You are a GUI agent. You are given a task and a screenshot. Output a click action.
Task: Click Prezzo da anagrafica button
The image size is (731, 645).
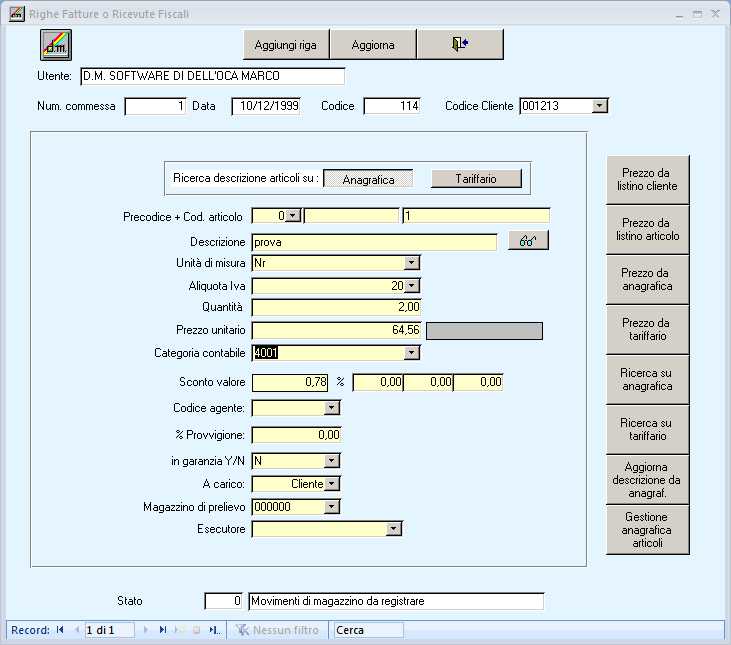[x=647, y=280]
